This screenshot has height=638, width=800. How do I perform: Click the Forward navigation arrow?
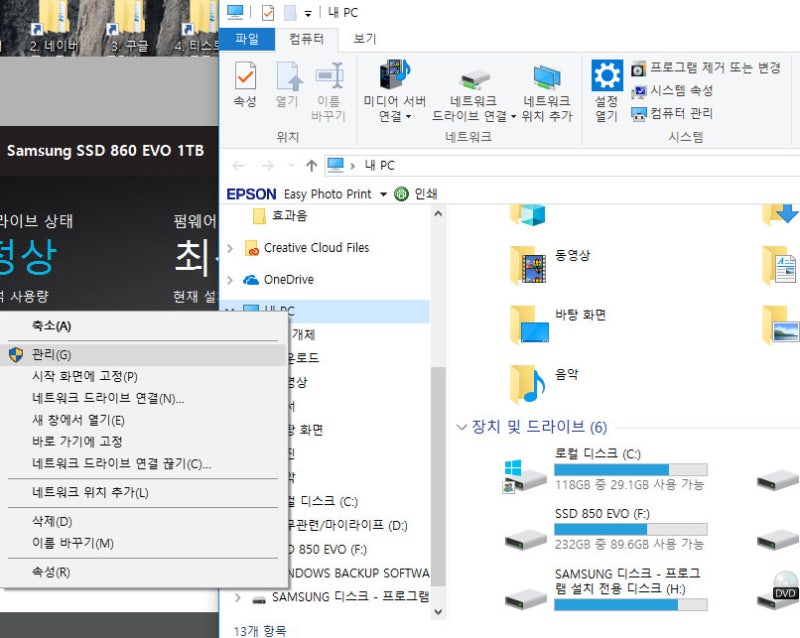click(267, 166)
